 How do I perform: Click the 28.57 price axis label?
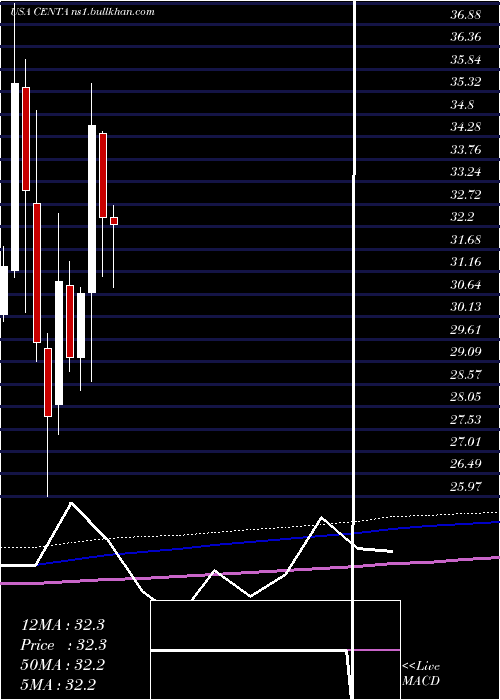click(x=466, y=375)
